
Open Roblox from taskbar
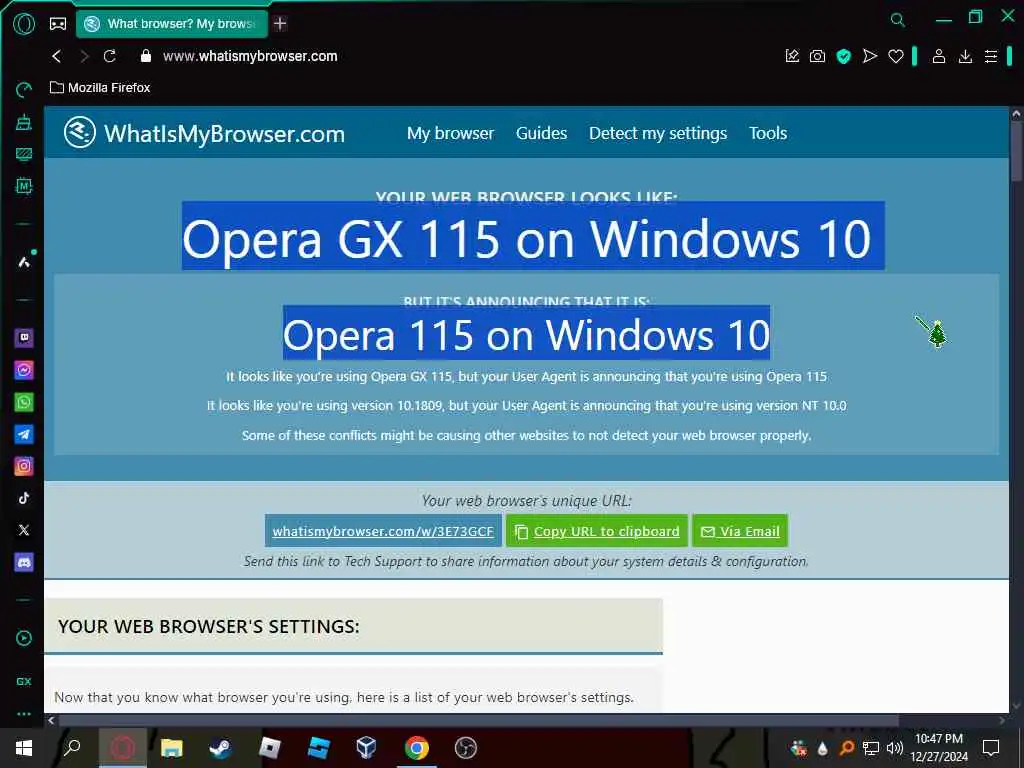tap(270, 748)
